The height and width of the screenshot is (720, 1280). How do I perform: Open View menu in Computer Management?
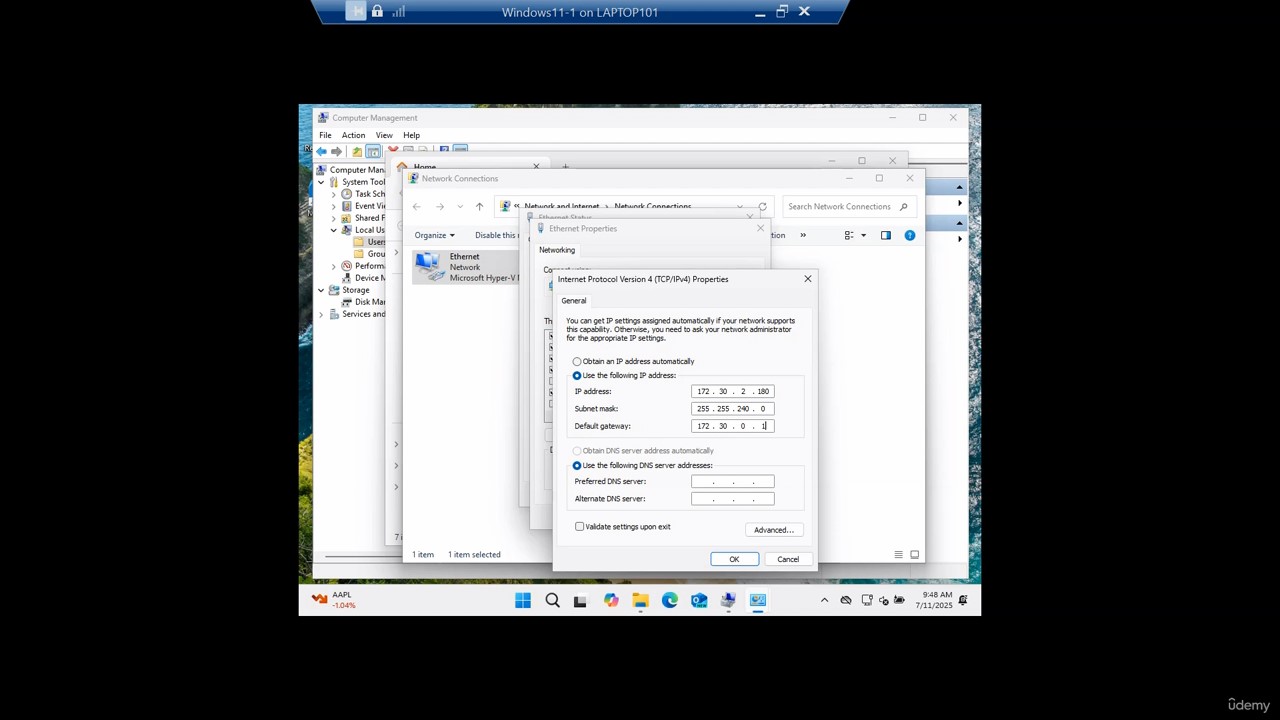(384, 135)
